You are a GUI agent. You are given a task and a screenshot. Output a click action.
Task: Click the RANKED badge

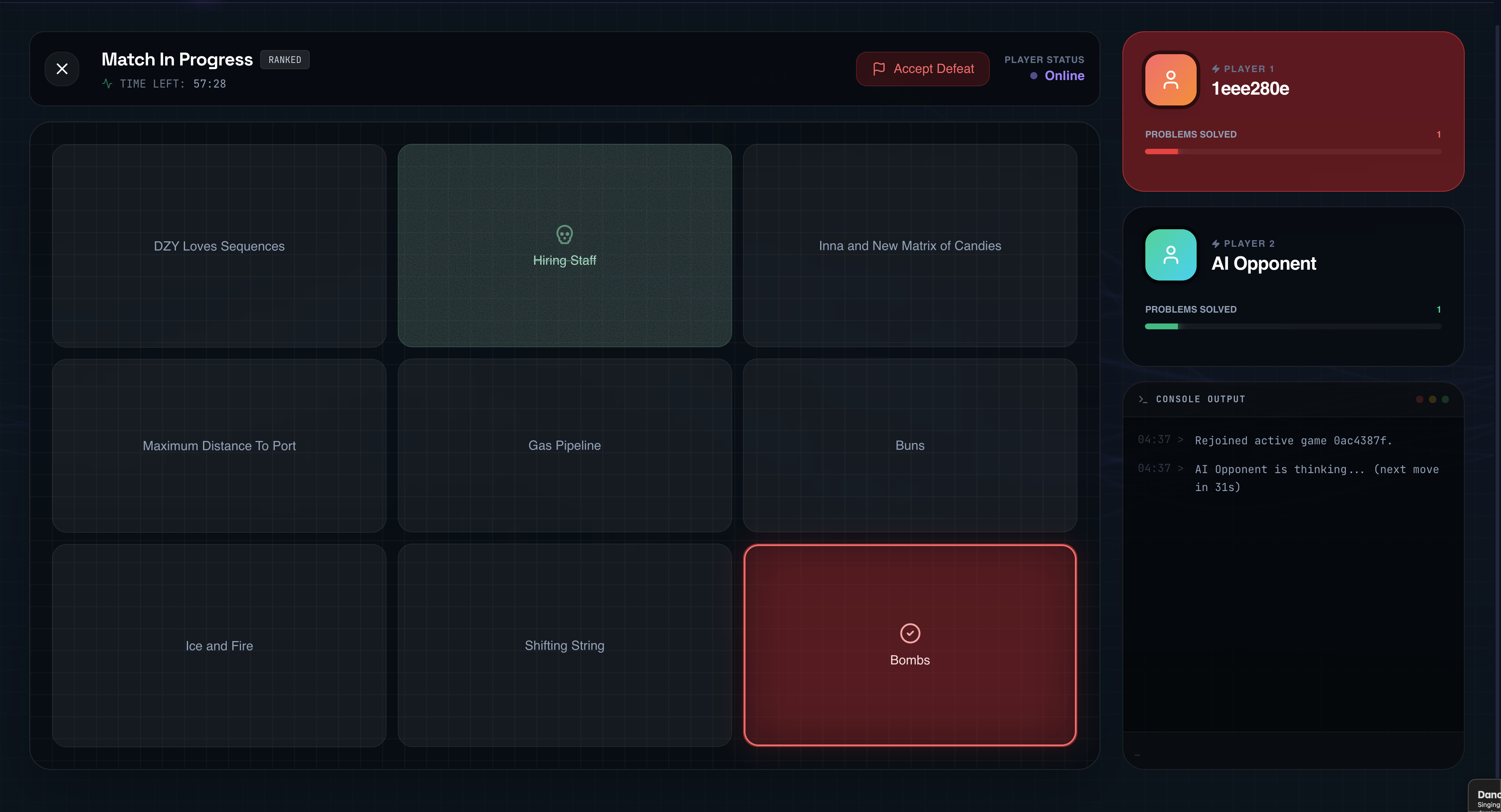[284, 60]
